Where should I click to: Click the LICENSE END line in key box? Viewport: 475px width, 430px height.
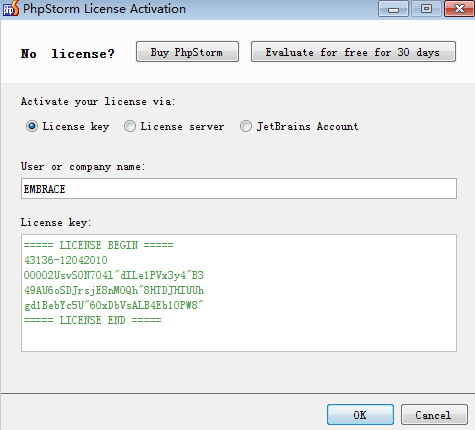click(93, 320)
